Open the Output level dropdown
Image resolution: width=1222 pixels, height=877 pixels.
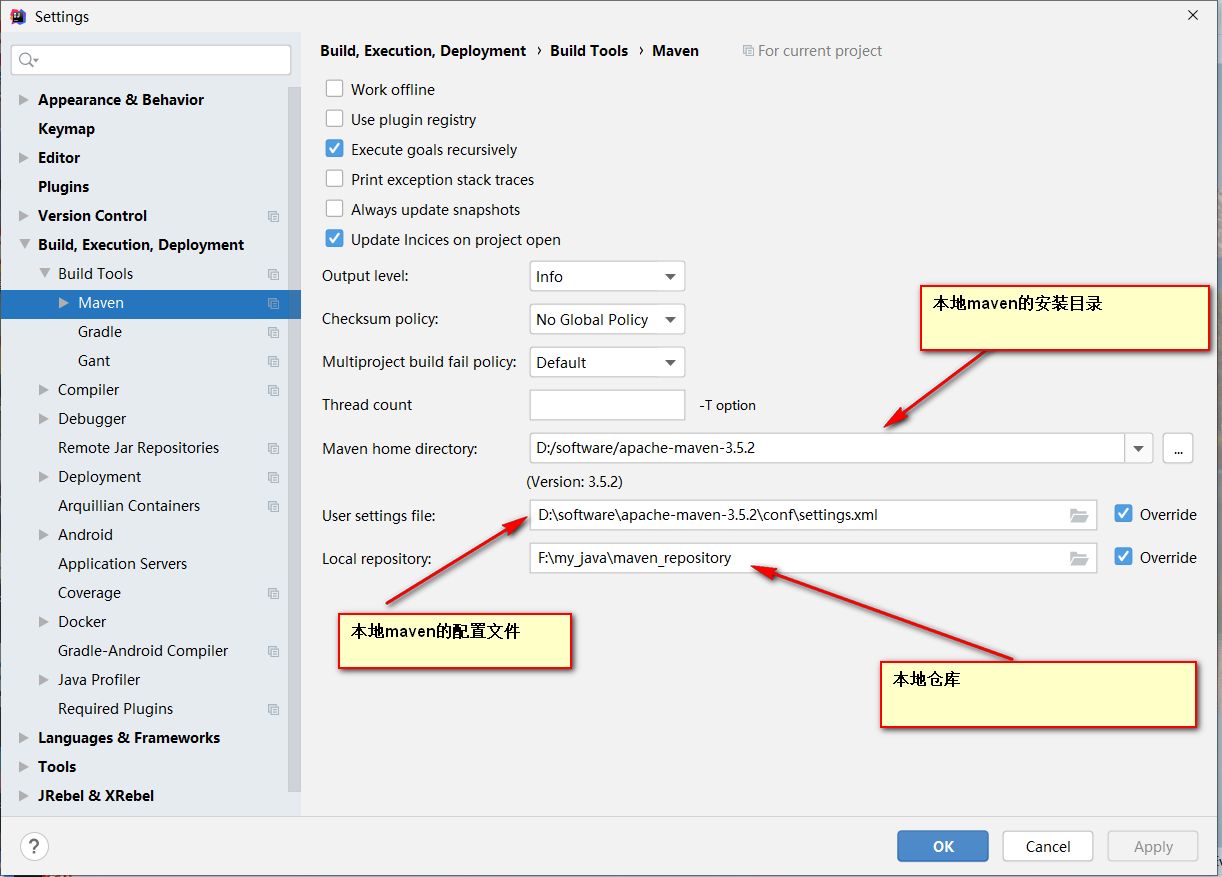pyautogui.click(x=607, y=277)
